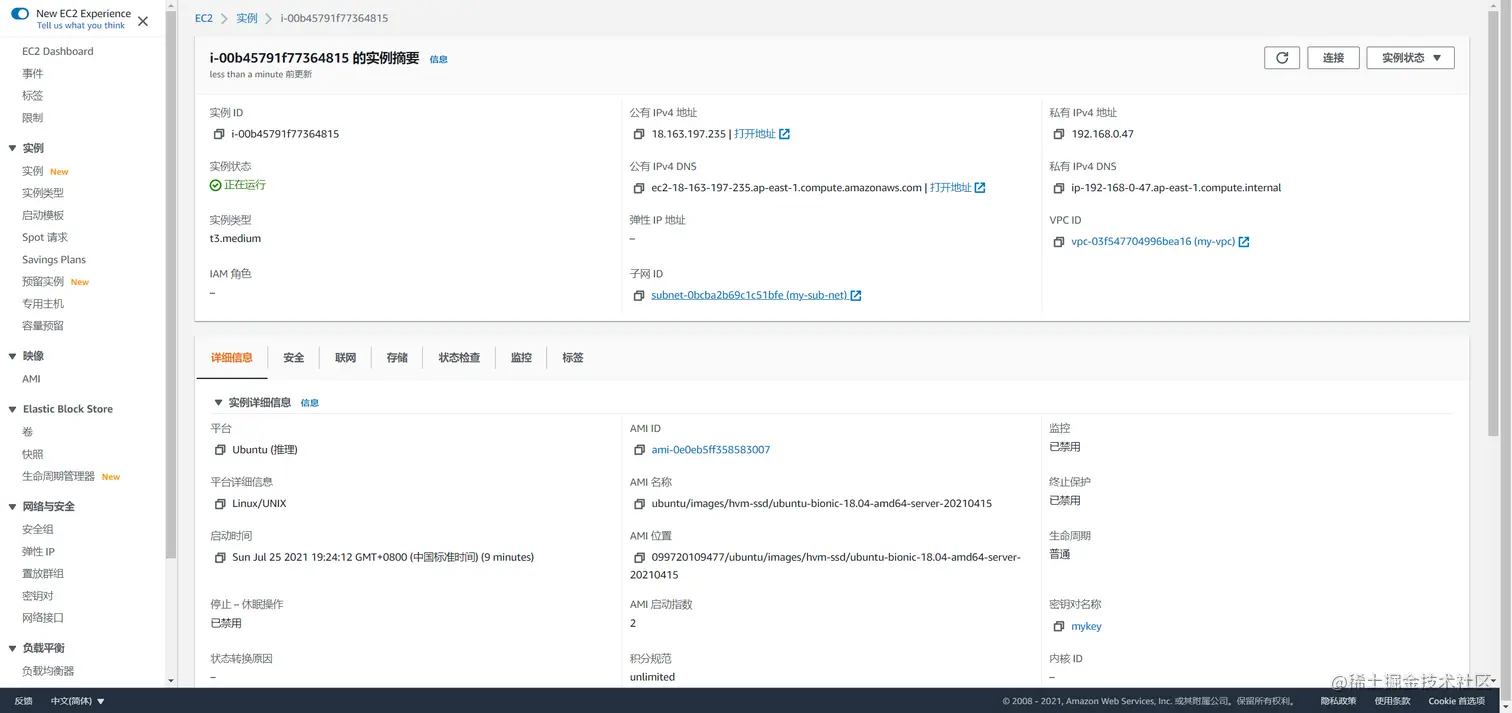The width and height of the screenshot is (1512, 713).
Task: Go to 实例 in the breadcrumb
Action: pyautogui.click(x=247, y=18)
